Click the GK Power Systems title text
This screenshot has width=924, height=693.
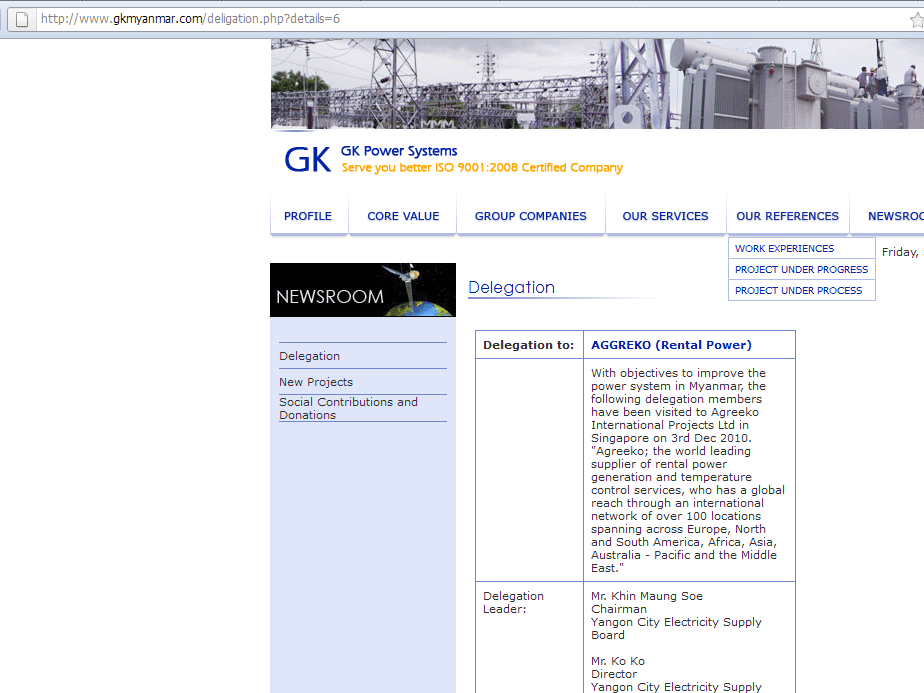399,152
